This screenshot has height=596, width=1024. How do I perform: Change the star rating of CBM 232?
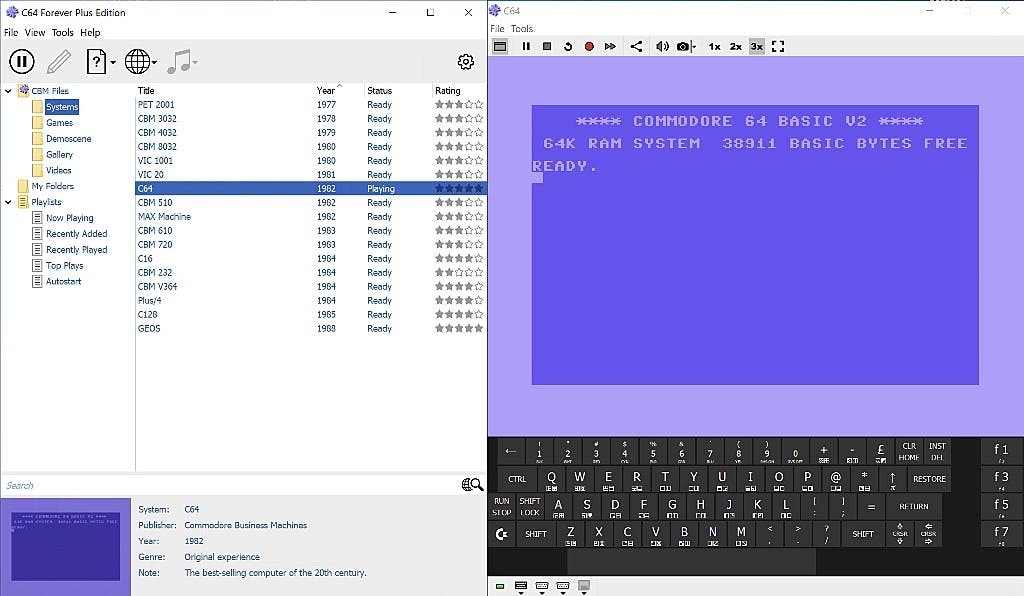click(x=459, y=272)
